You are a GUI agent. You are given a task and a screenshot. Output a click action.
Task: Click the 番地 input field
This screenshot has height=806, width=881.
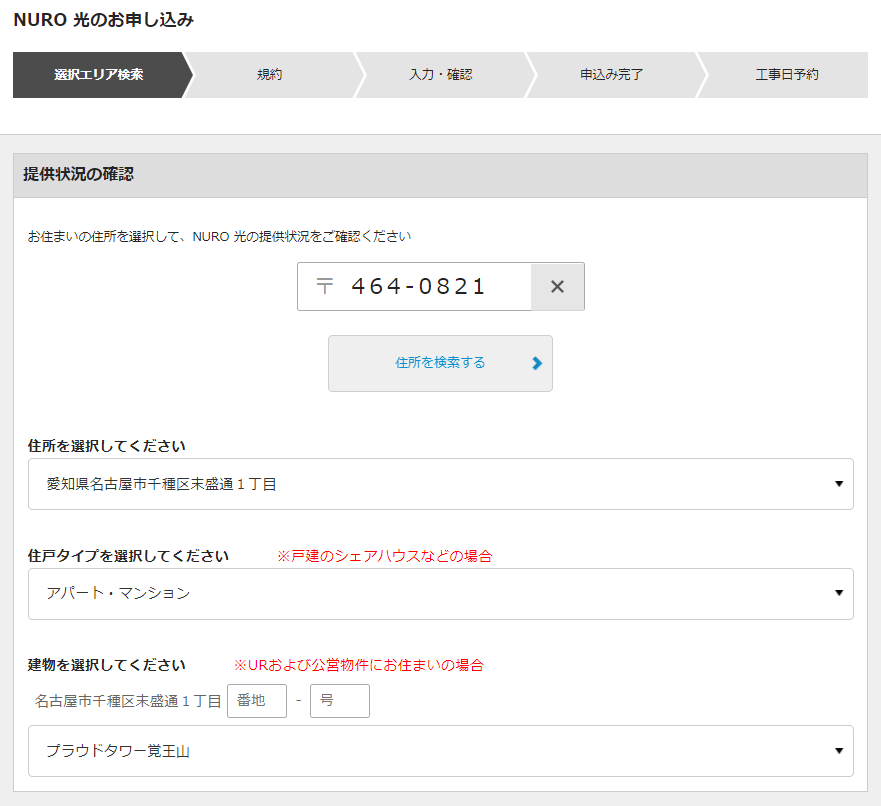coord(257,701)
